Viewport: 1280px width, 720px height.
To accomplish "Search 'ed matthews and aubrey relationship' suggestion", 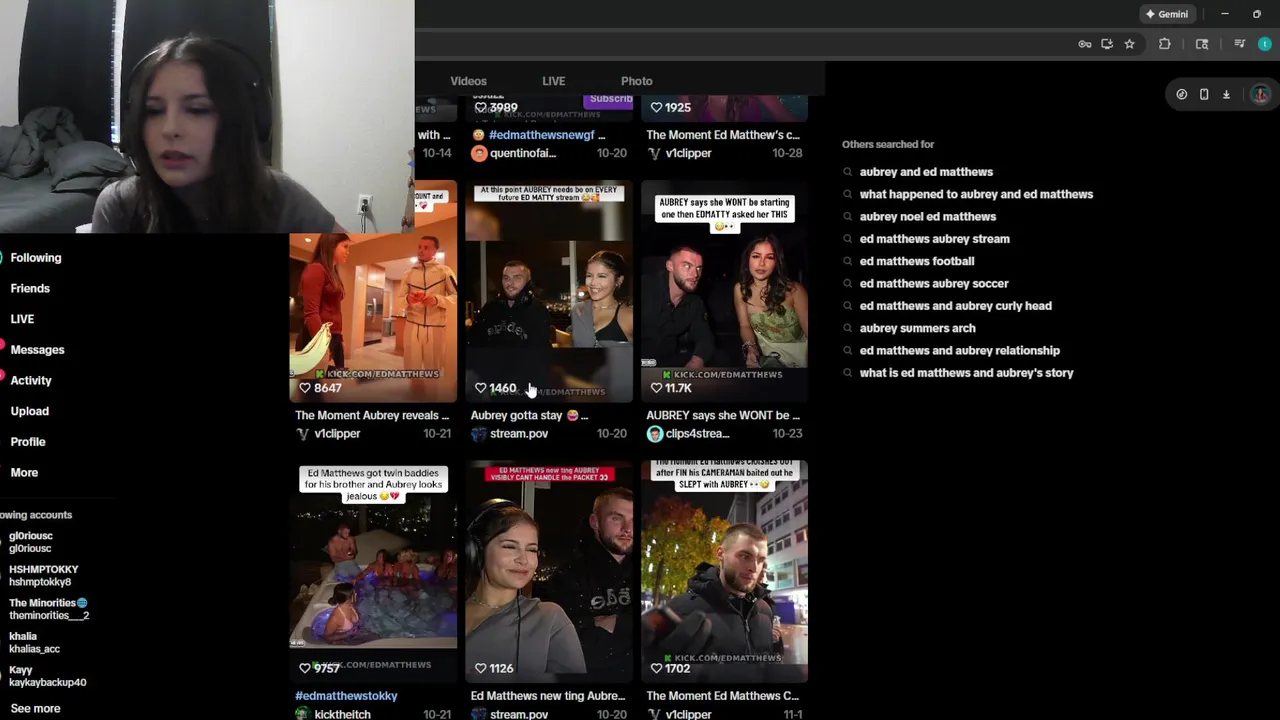I will click(x=960, y=350).
